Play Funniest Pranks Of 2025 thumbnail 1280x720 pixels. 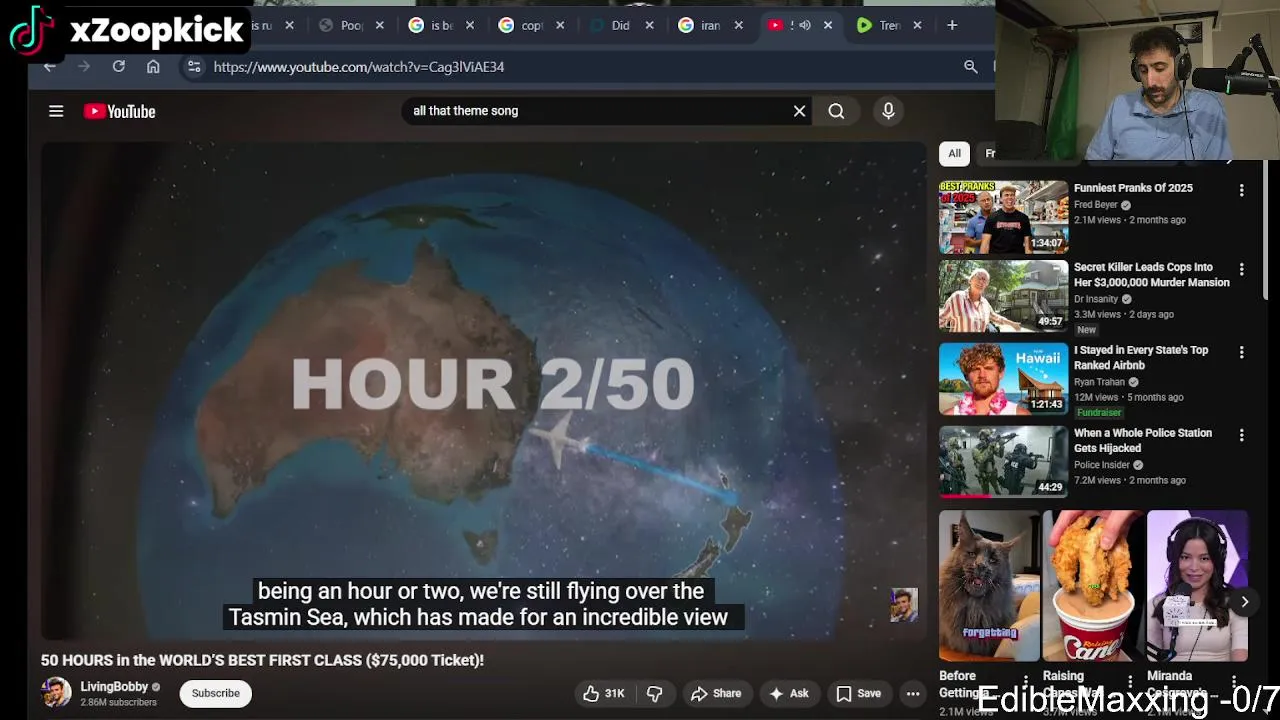[x=1003, y=217]
